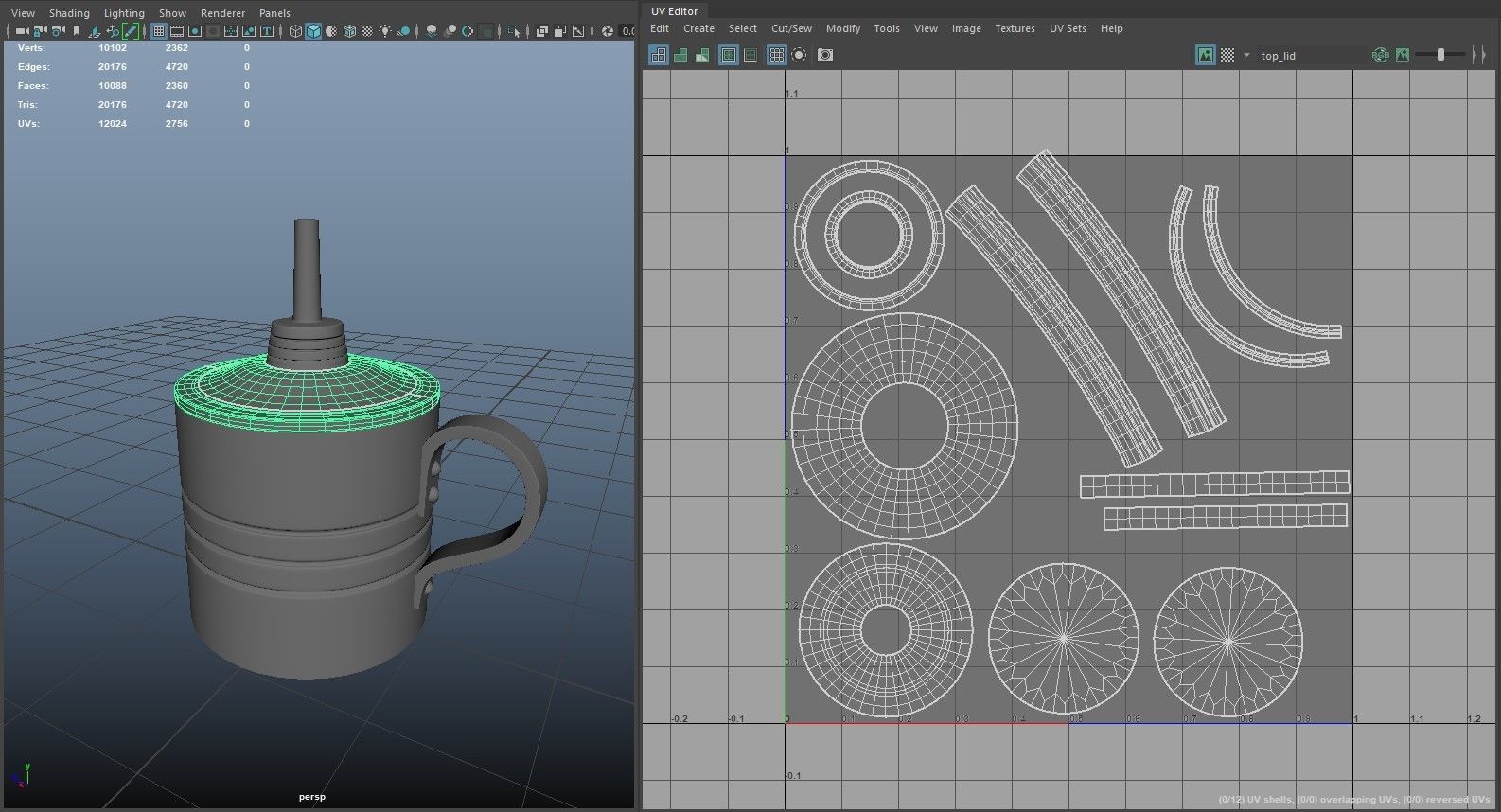Image resolution: width=1501 pixels, height=812 pixels.
Task: Open UV Editor Select menu
Action: coord(743,28)
